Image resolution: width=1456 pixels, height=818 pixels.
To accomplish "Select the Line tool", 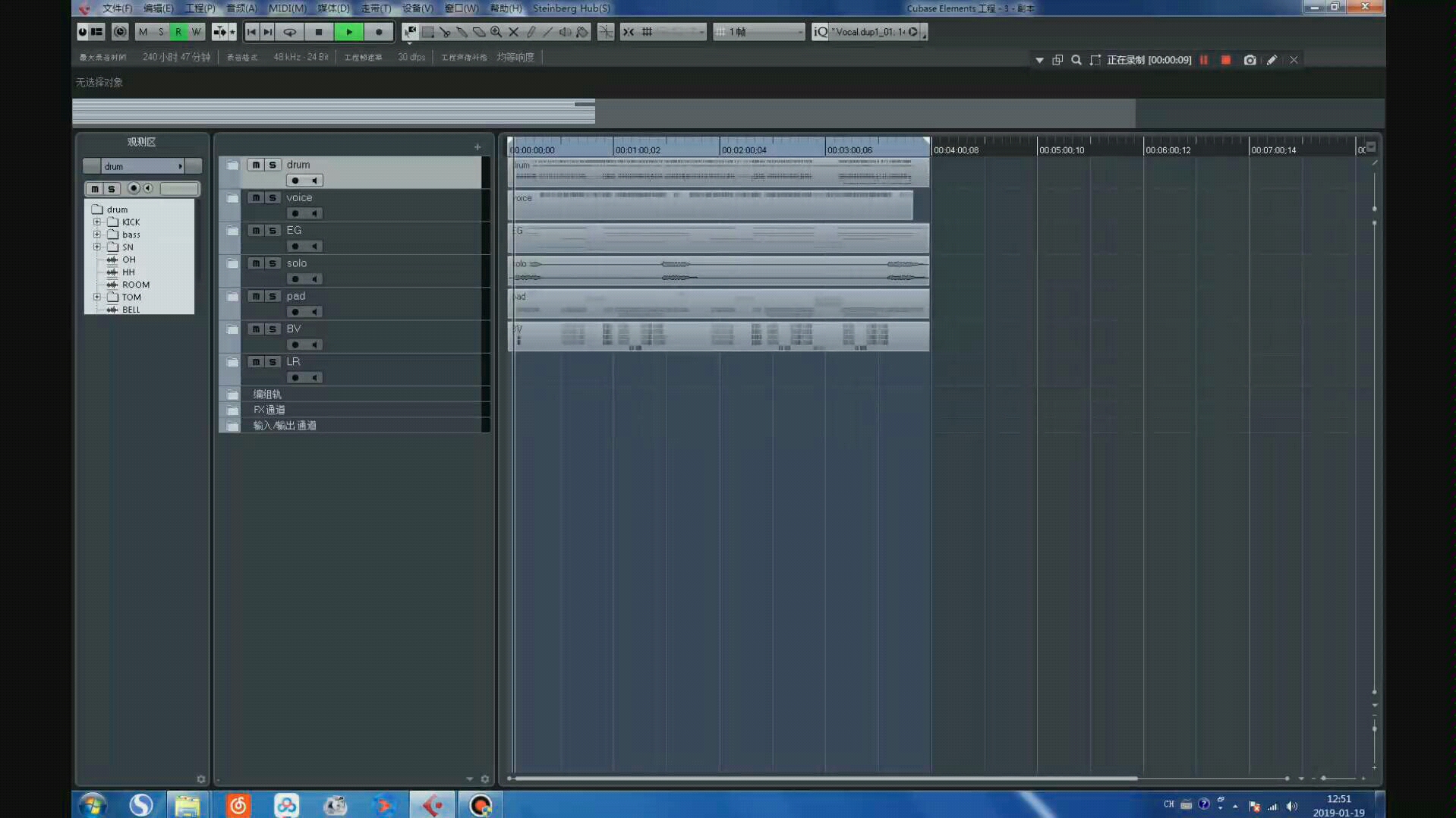I will [548, 32].
